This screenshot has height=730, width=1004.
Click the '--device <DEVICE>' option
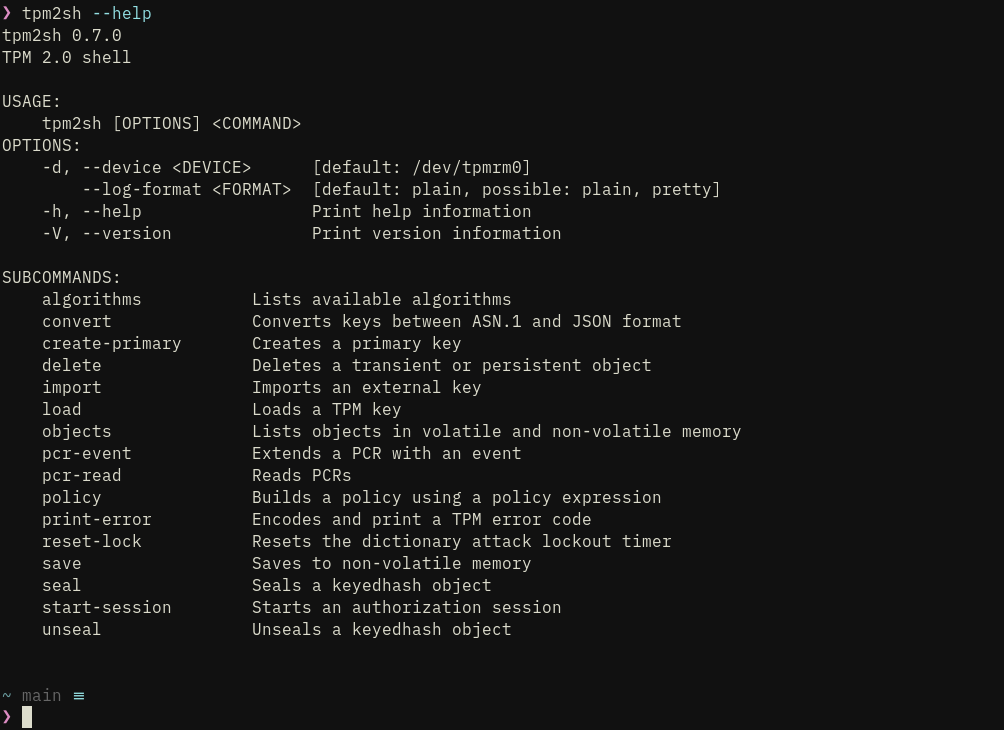(x=166, y=168)
